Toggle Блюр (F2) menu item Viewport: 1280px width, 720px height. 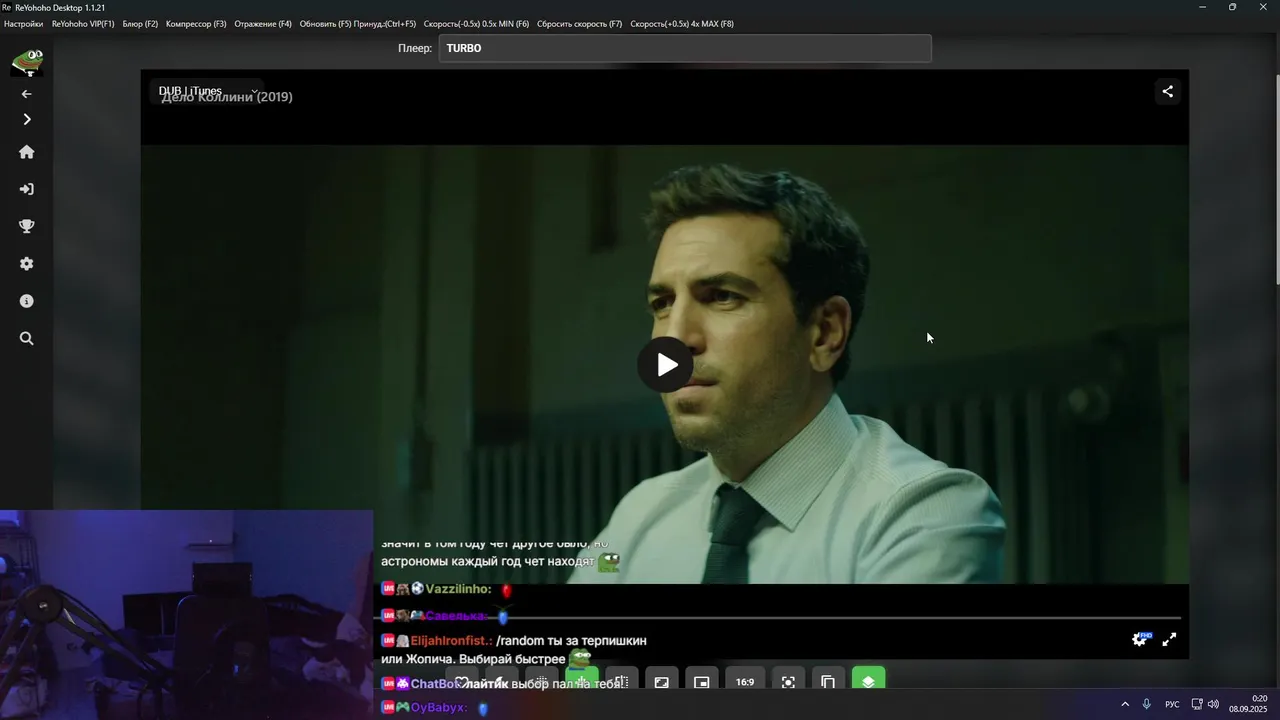tap(140, 24)
